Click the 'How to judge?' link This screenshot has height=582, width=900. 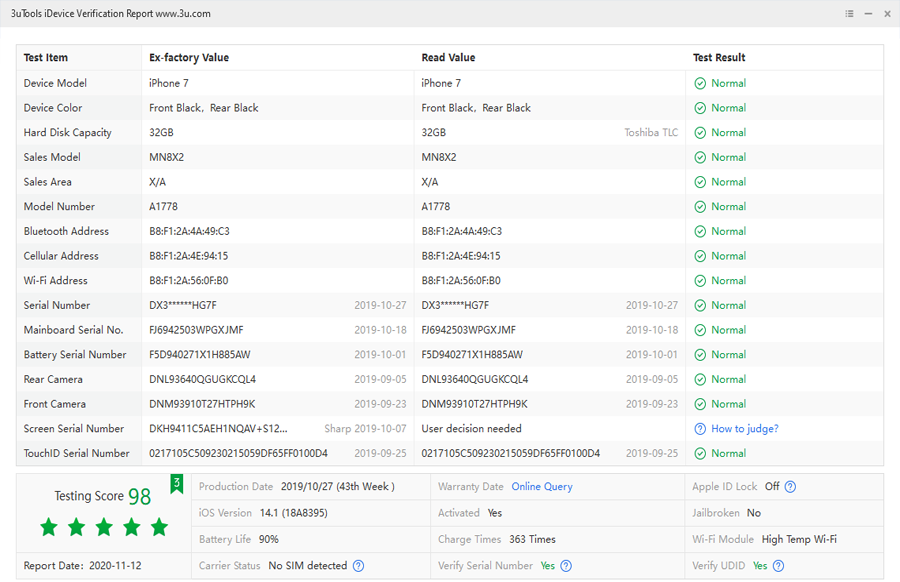tap(744, 429)
